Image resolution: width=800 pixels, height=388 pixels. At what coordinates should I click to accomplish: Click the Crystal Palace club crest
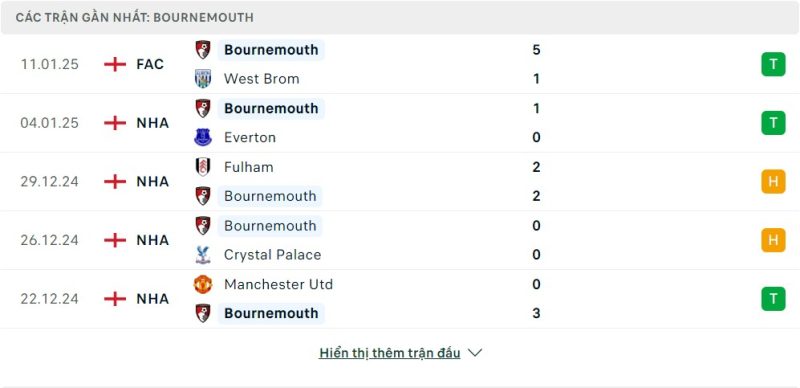pos(203,255)
